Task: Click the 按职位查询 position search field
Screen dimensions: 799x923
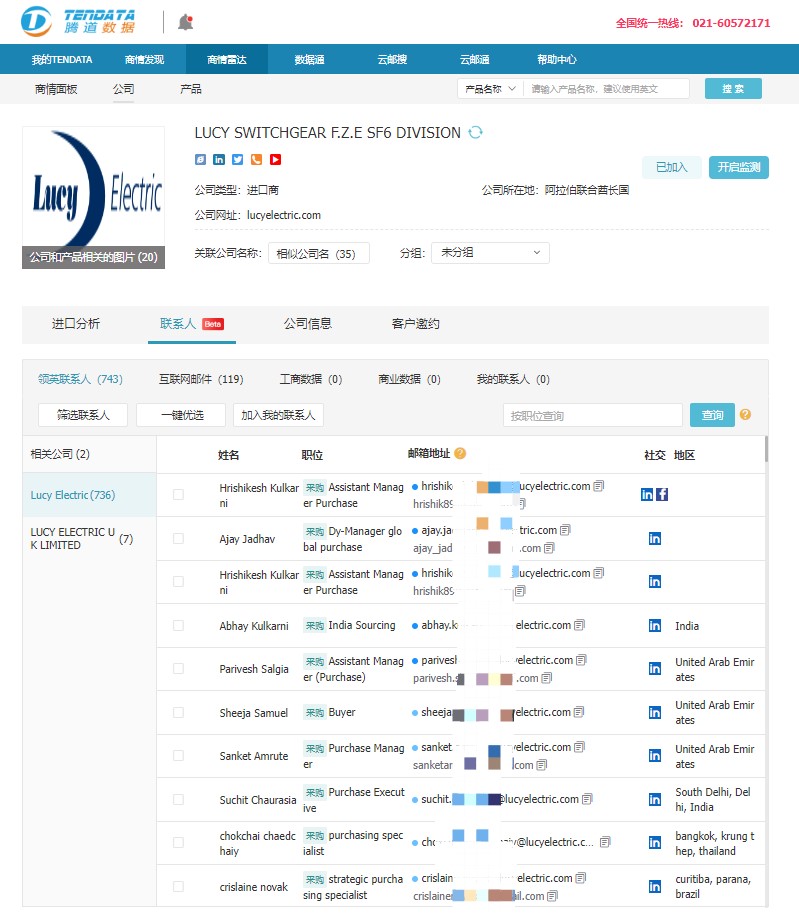Action: [593, 416]
